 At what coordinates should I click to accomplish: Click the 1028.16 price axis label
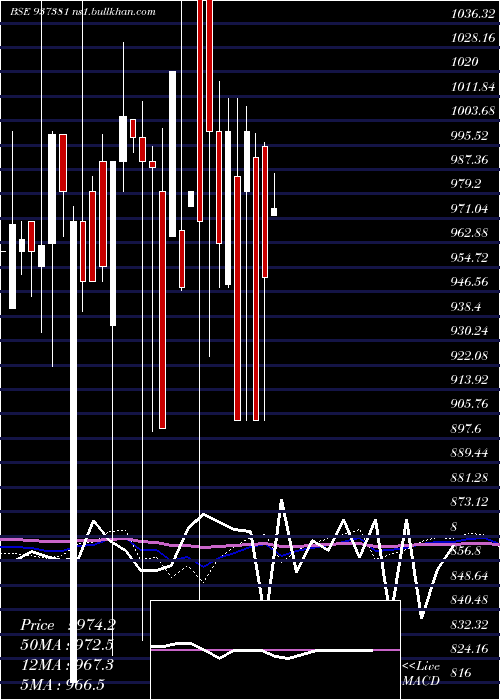(x=473, y=38)
